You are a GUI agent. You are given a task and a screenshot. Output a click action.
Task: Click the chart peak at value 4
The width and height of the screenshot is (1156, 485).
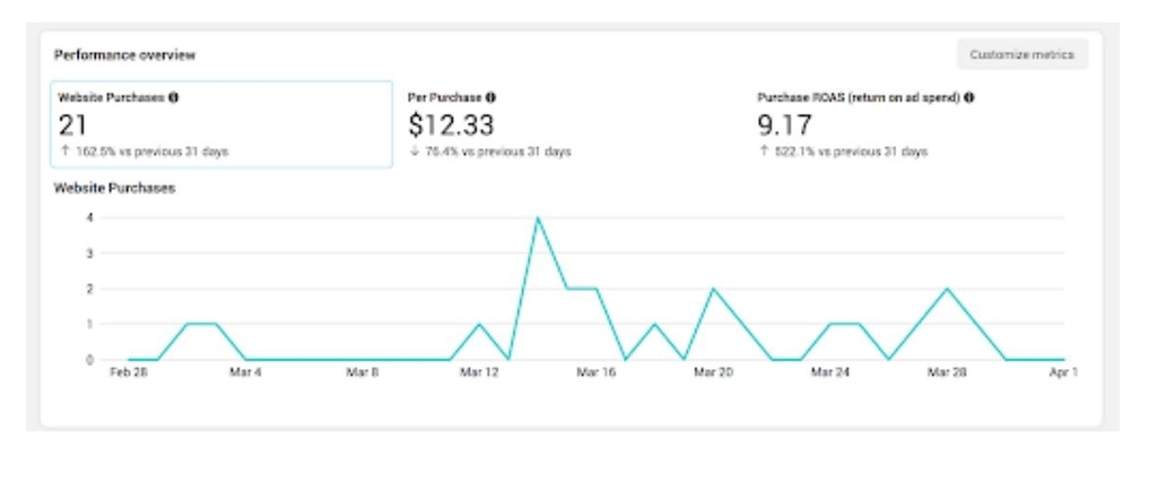pos(537,217)
